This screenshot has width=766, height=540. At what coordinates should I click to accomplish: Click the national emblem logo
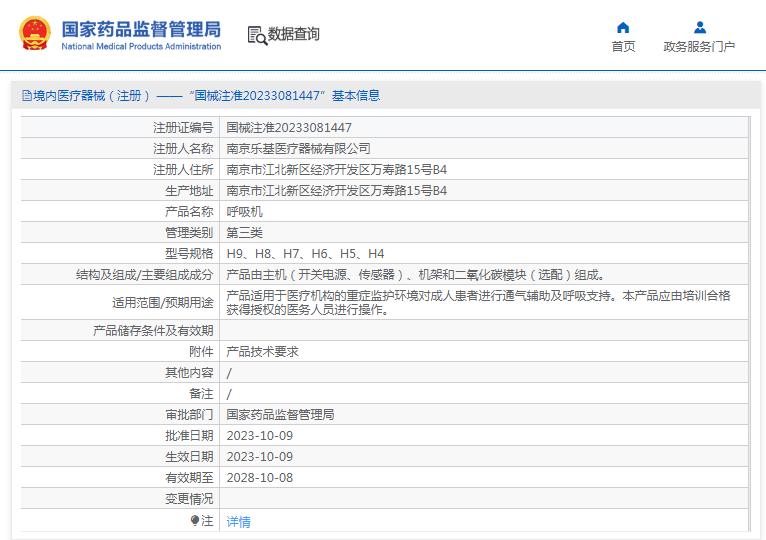point(34,34)
